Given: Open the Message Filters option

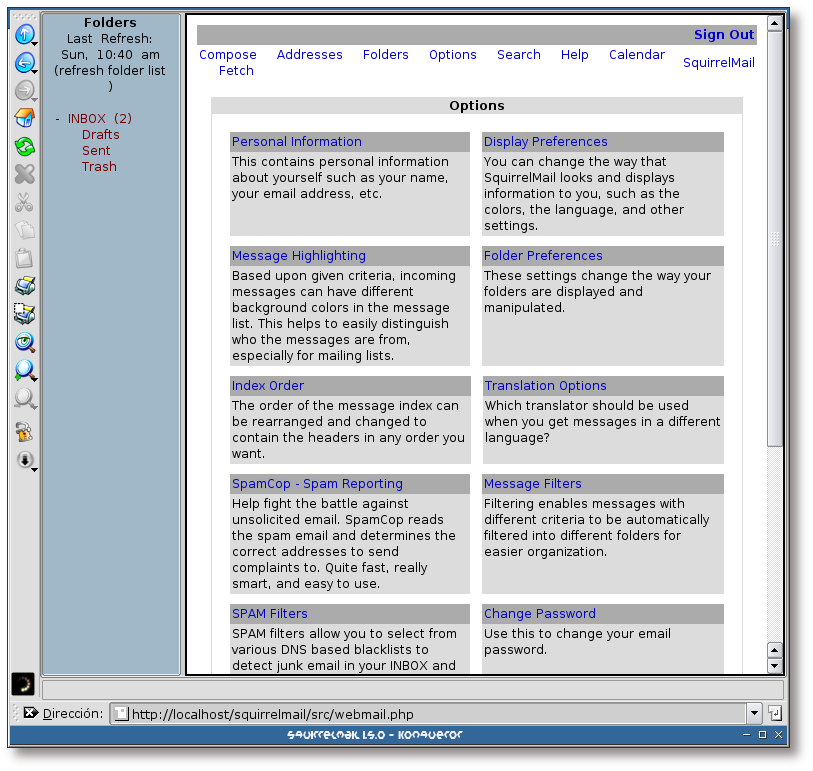Looking at the screenshot, I should pos(532,484).
